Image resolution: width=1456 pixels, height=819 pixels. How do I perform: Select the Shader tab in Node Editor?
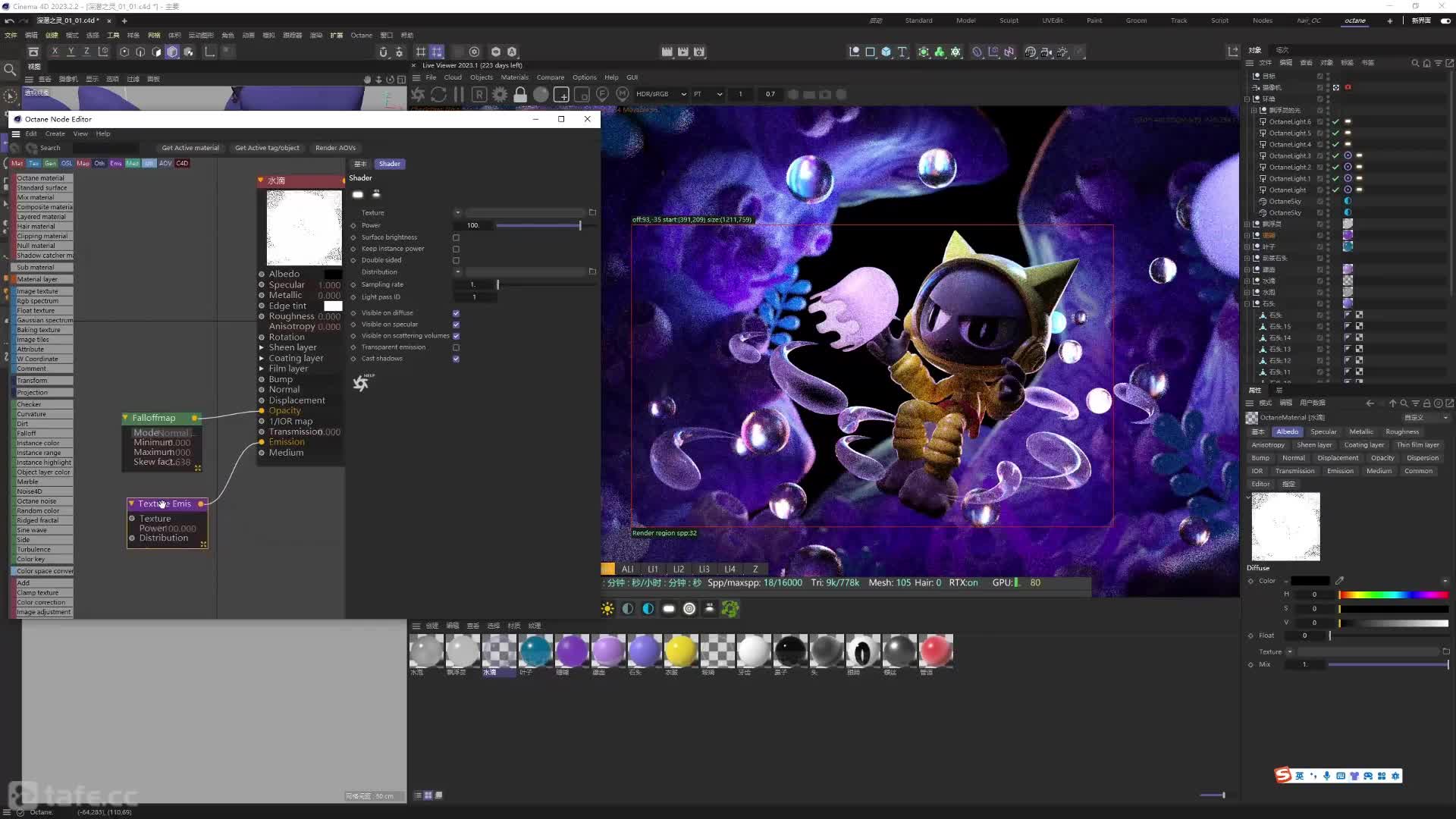click(390, 164)
